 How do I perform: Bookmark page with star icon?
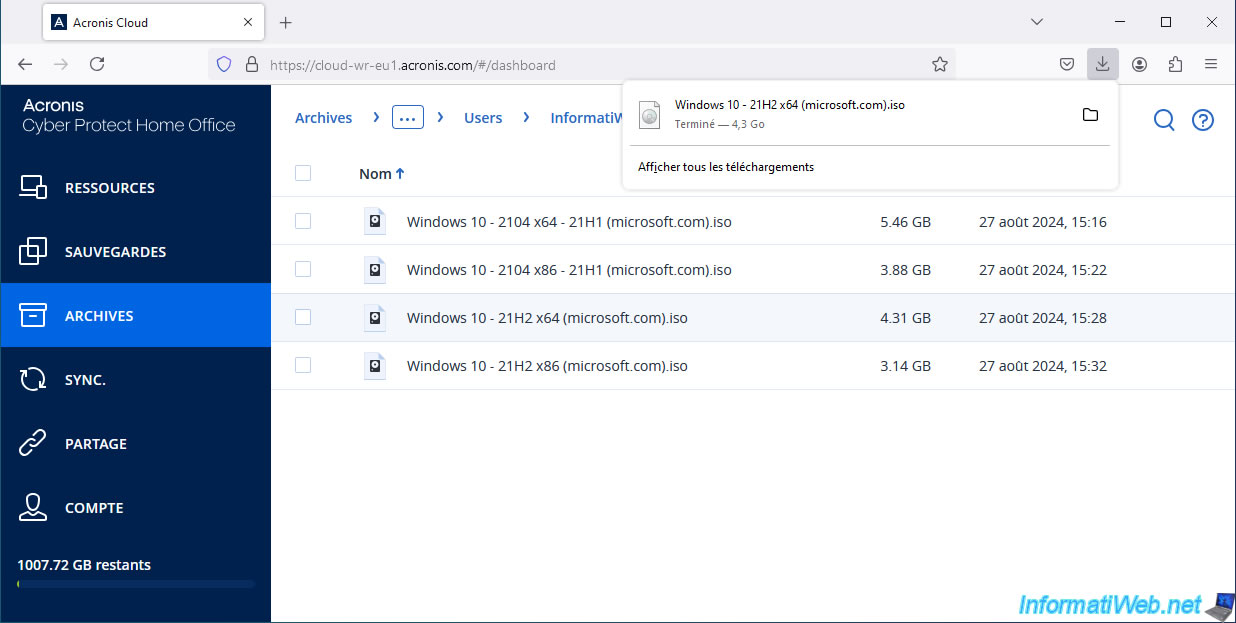[x=940, y=64]
